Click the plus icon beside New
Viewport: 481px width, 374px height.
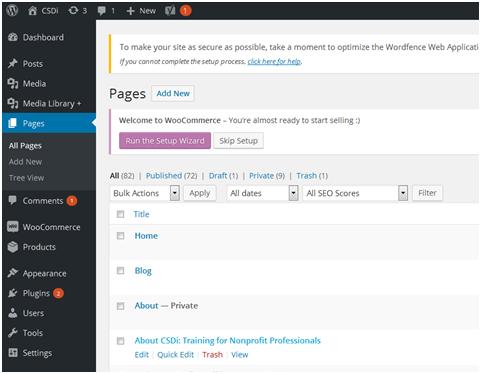click(x=130, y=11)
